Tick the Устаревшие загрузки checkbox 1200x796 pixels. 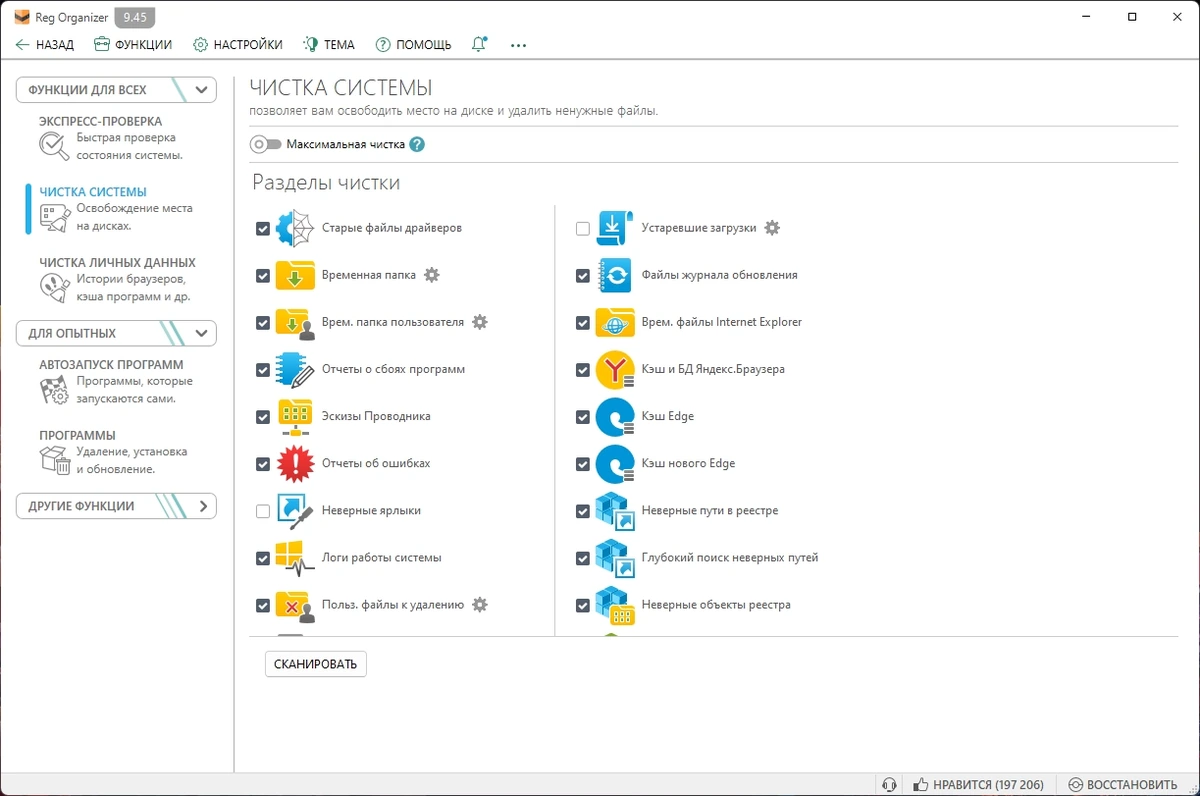(x=583, y=229)
